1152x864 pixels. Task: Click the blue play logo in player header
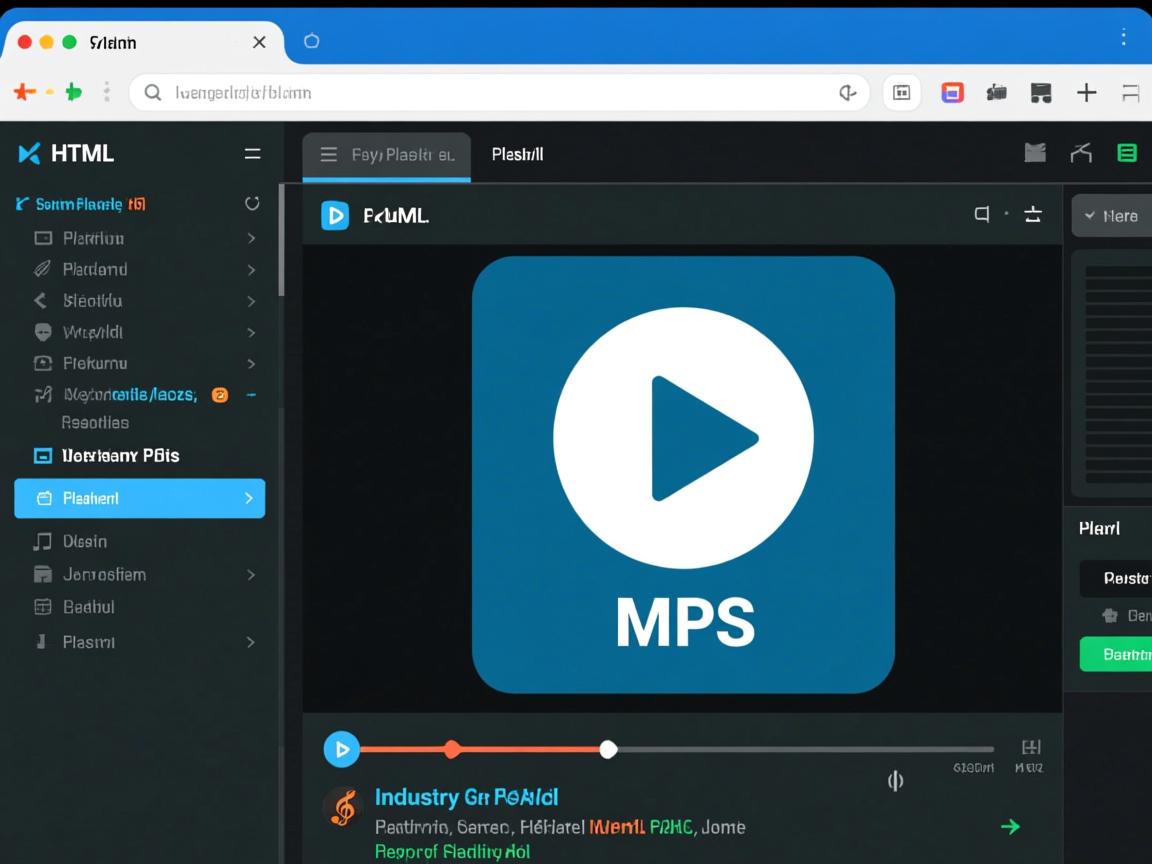pyautogui.click(x=335, y=215)
